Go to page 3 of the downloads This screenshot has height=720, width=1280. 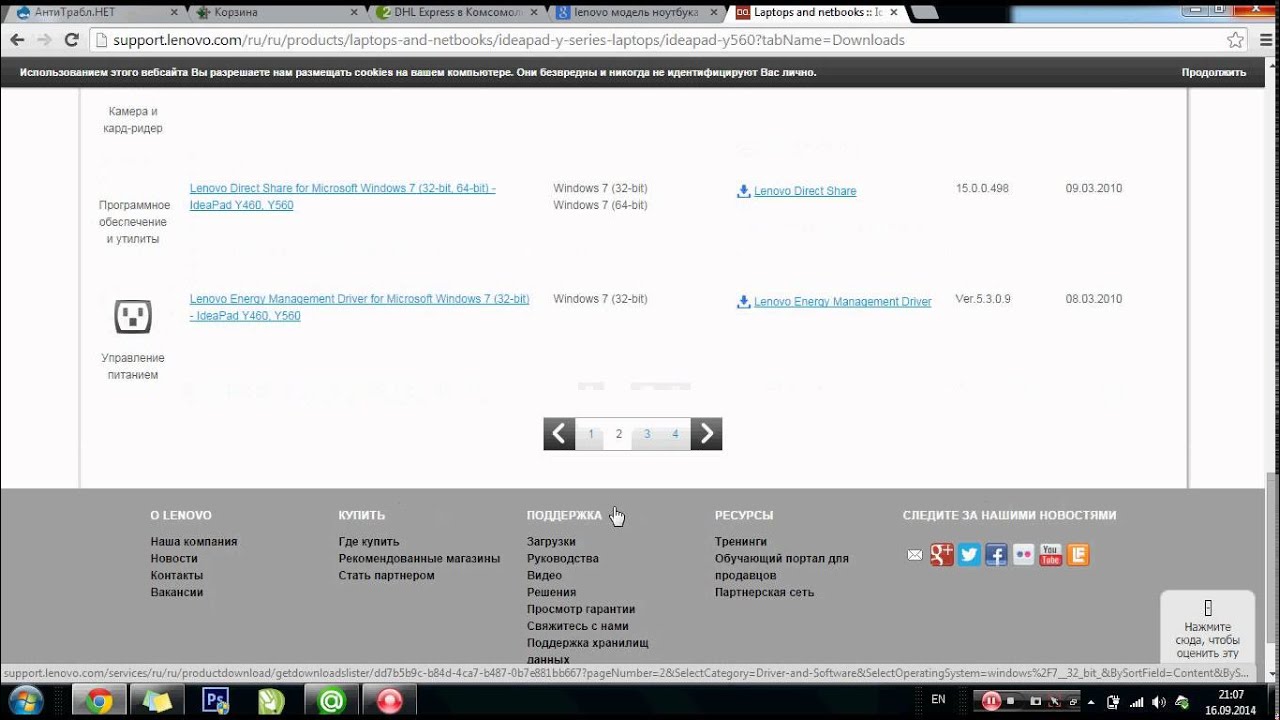pyautogui.click(x=647, y=434)
